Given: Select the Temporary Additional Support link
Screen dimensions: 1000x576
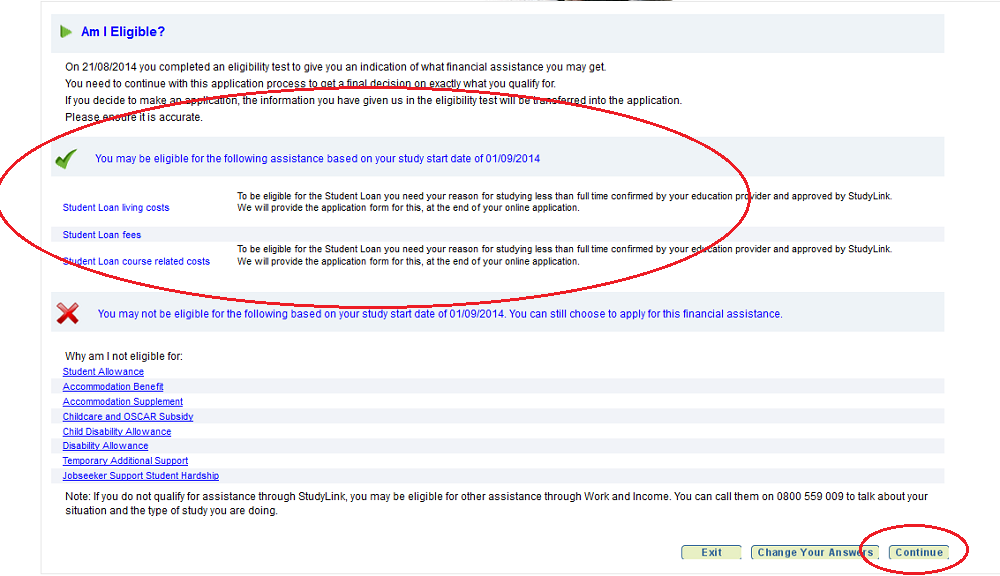Looking at the screenshot, I should pos(125,461).
